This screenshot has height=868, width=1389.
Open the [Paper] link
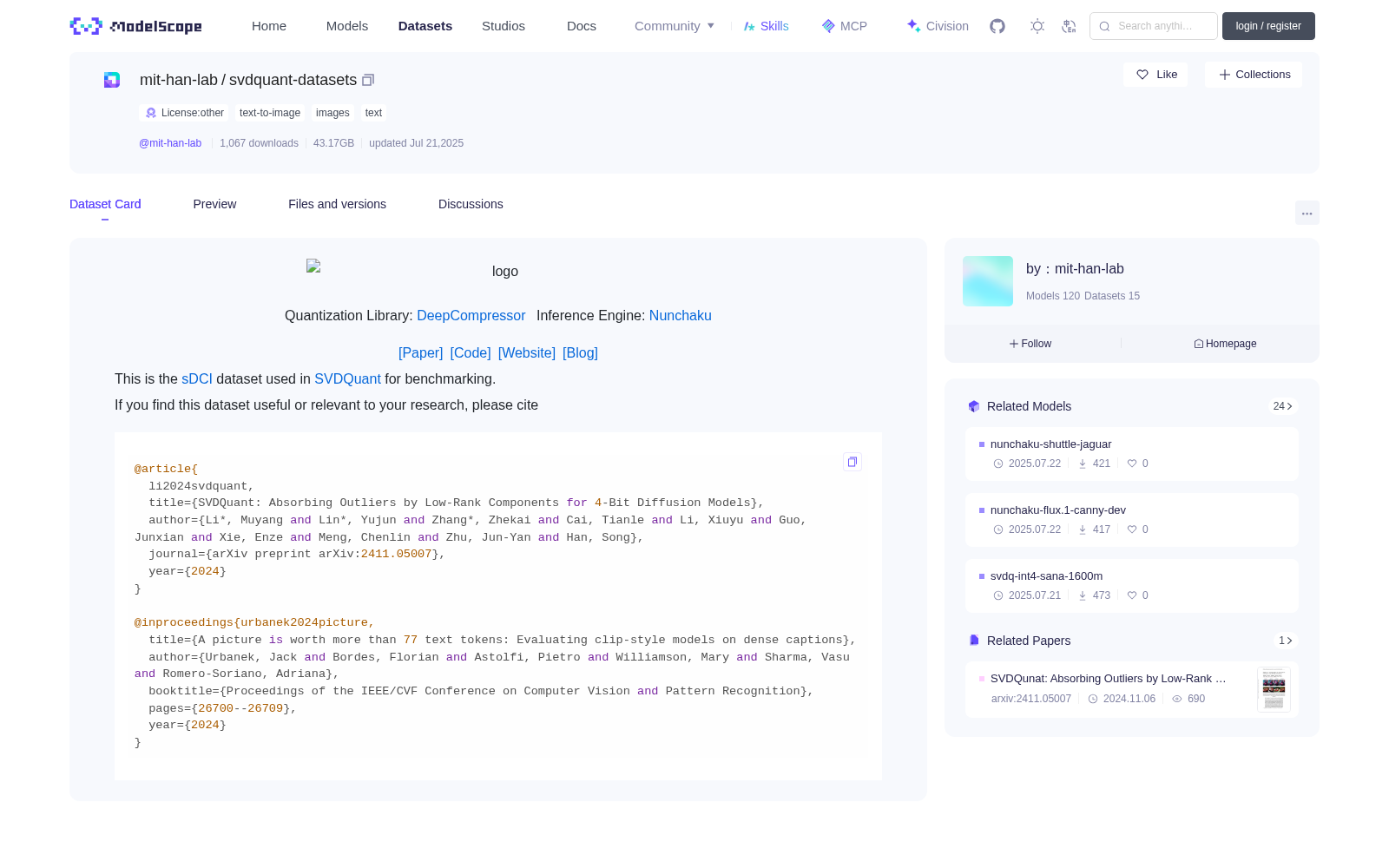421,353
